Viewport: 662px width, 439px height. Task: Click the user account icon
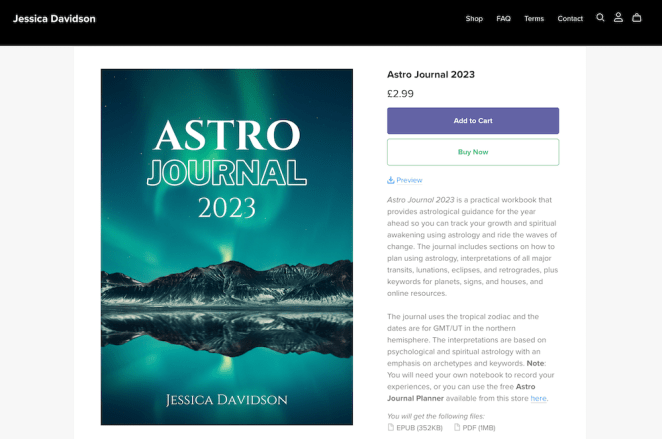(618, 18)
